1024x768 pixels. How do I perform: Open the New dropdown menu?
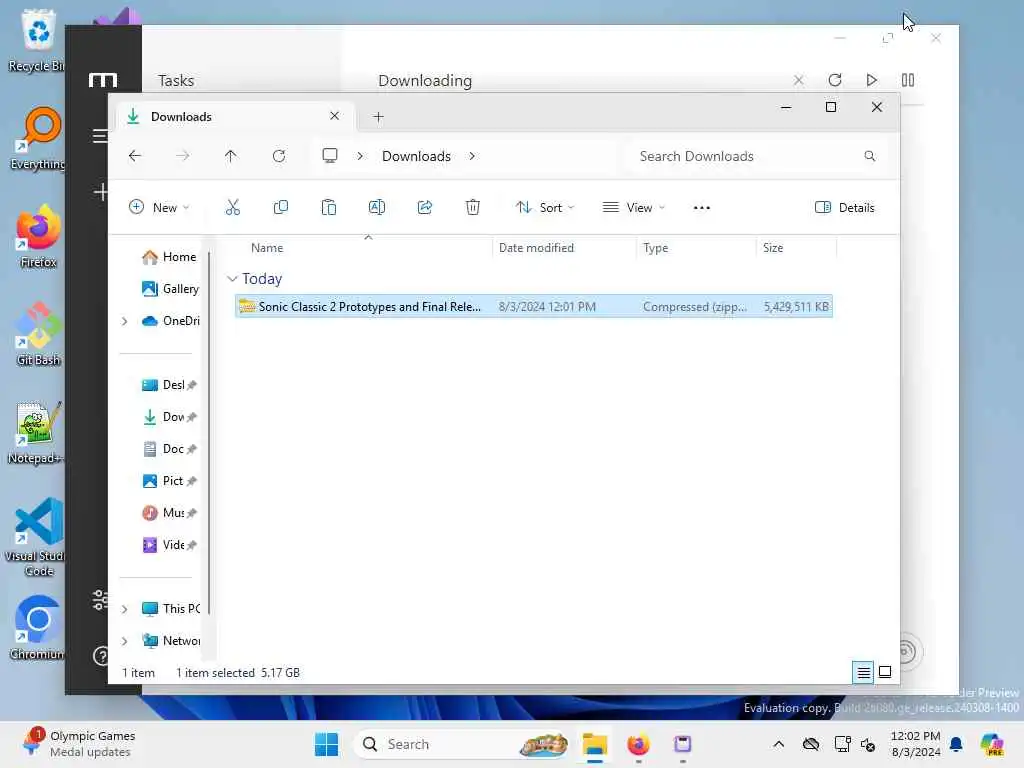159,208
